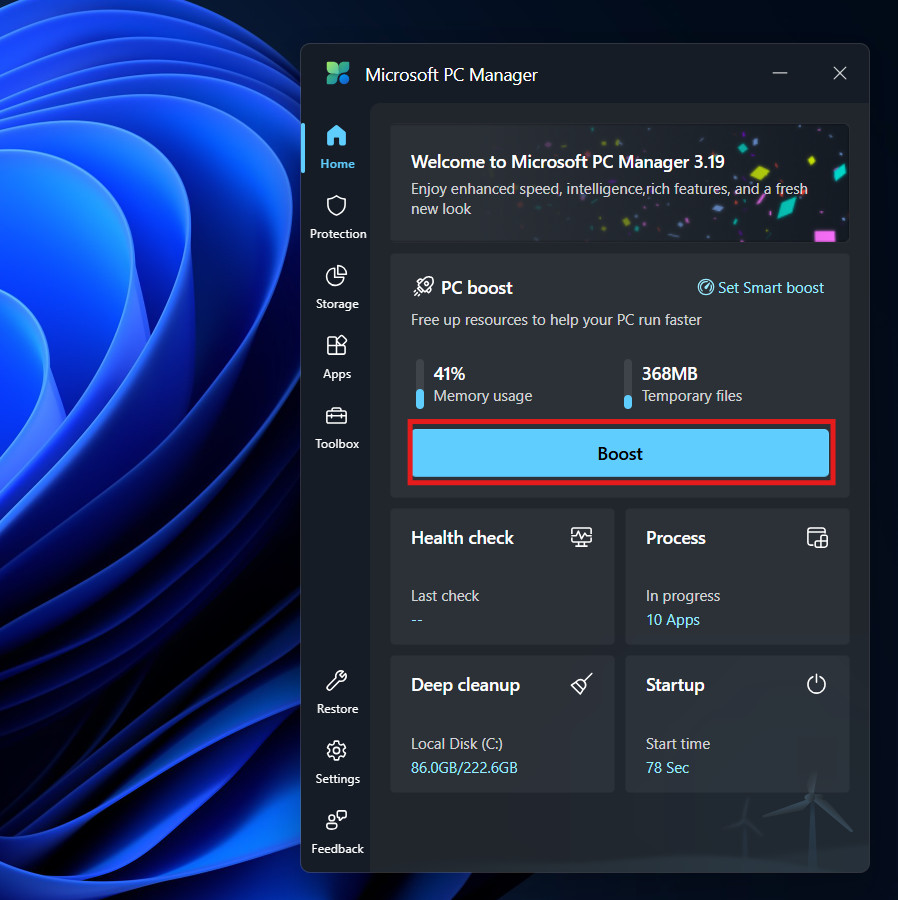
Task: Click the memory usage progress bar
Action: tap(419, 384)
